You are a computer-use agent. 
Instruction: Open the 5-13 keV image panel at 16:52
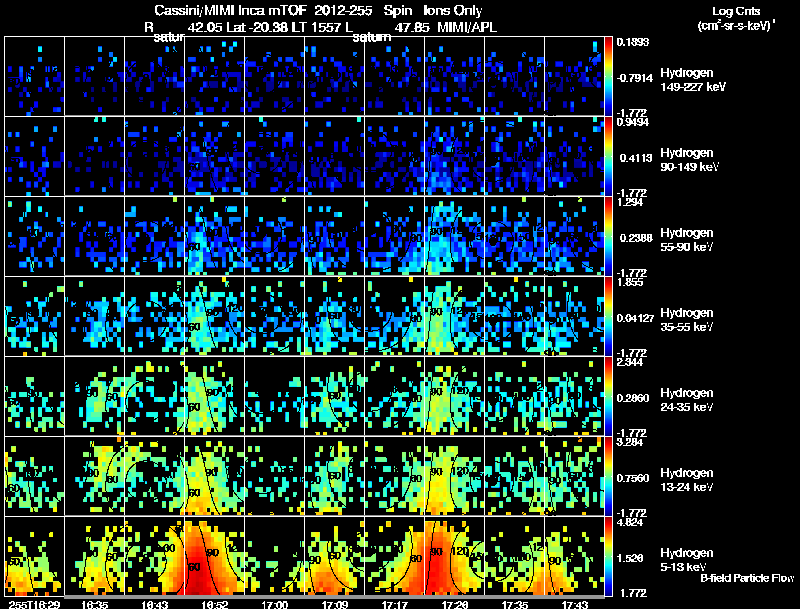(215, 556)
